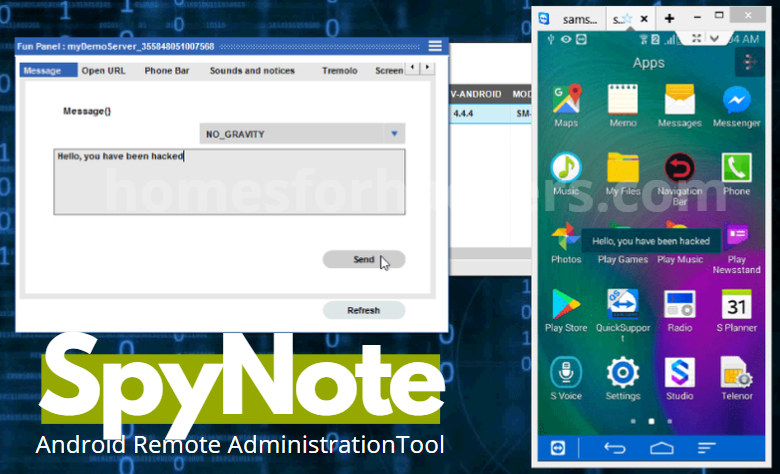Open the My Files folder app

(x=623, y=168)
